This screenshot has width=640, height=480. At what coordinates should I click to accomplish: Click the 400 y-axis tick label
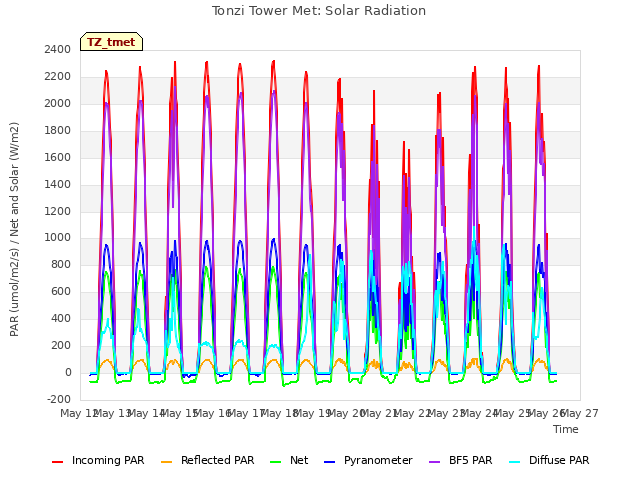pos(61,318)
